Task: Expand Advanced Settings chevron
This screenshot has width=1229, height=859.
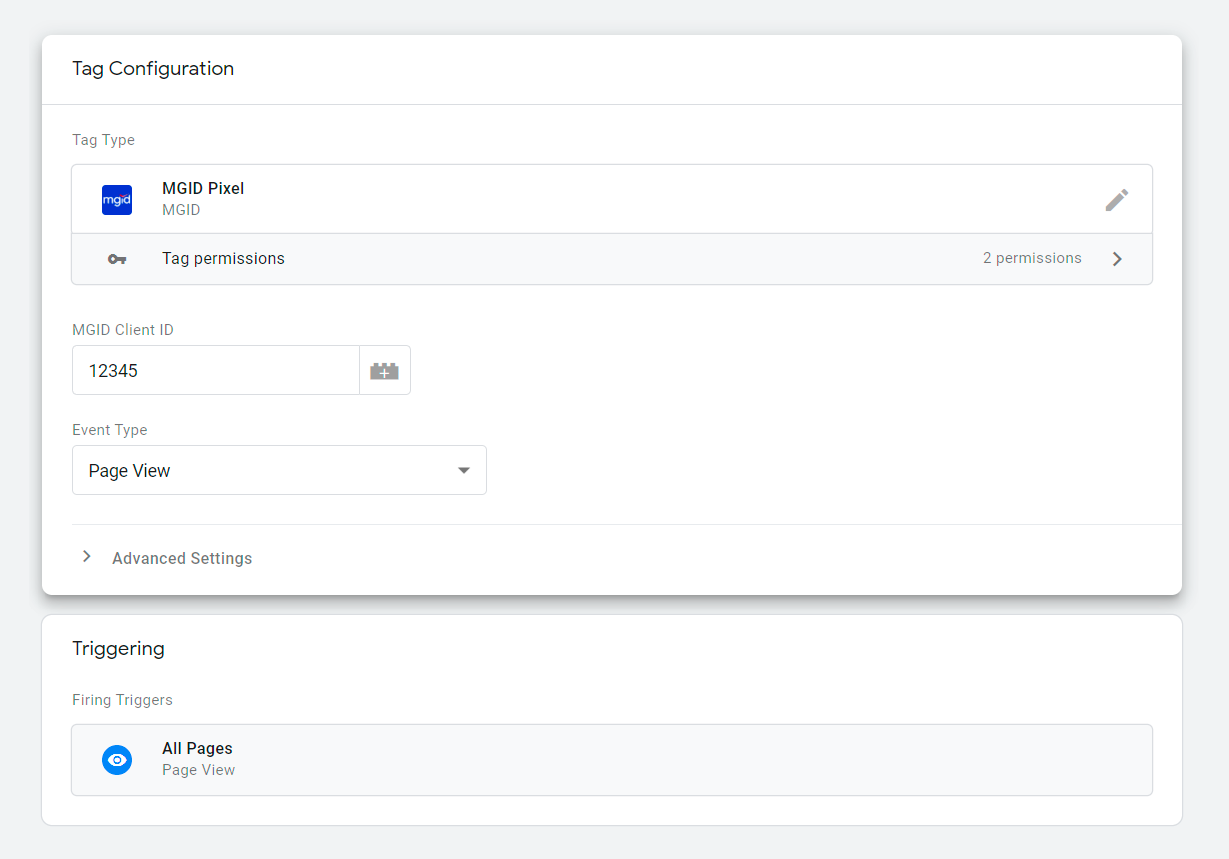Action: (87, 557)
